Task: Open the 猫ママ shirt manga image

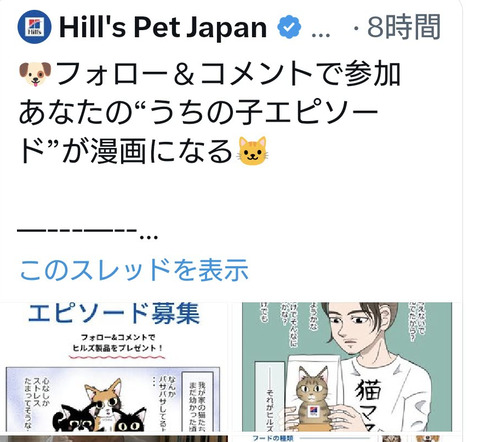Action: click(347, 367)
